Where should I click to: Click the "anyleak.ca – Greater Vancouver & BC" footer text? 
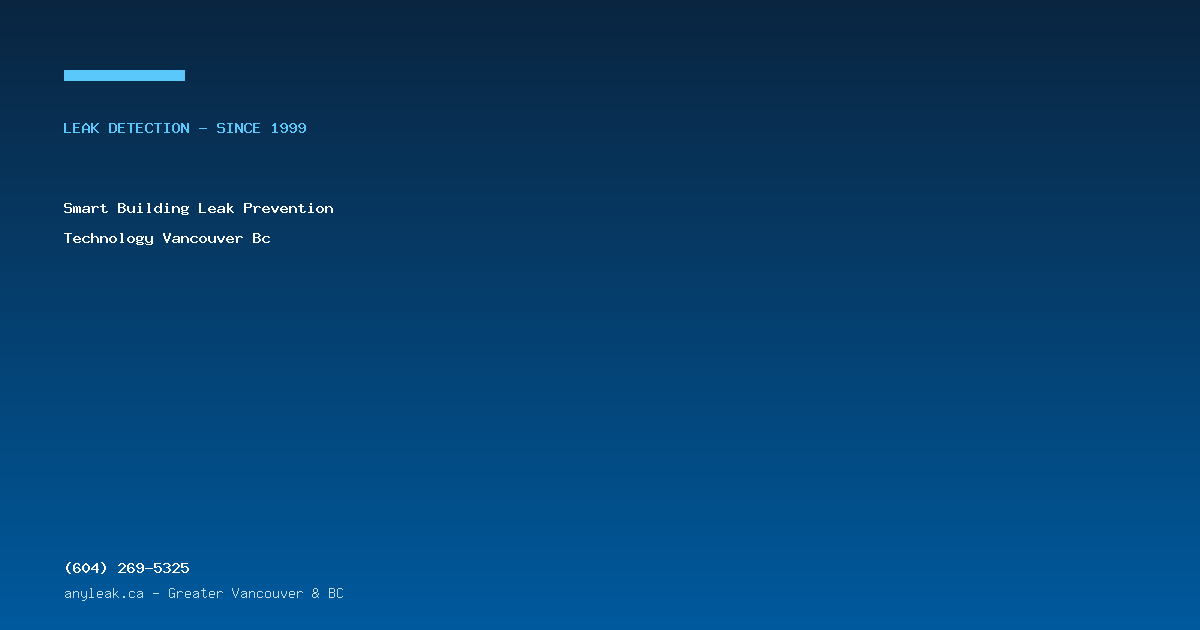(204, 593)
